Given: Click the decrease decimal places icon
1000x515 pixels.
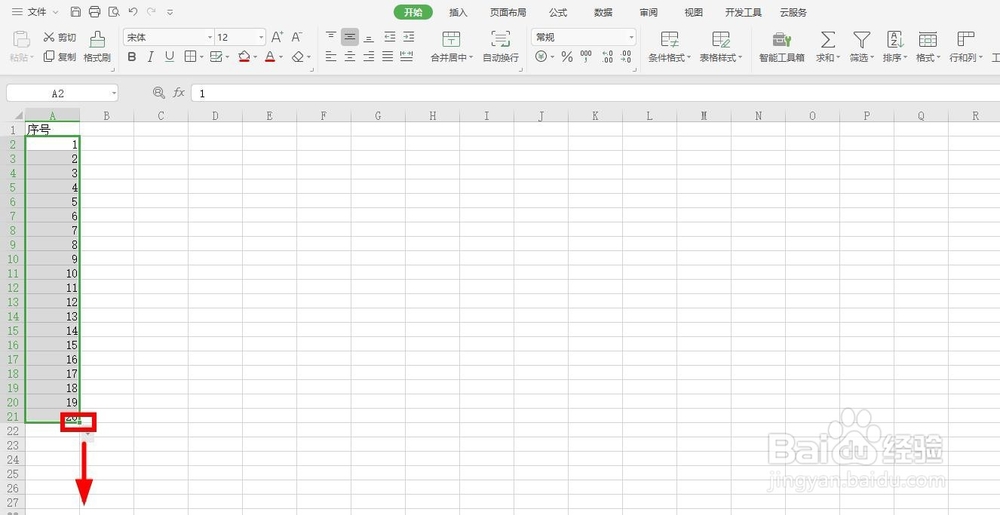Looking at the screenshot, I should (x=626, y=57).
